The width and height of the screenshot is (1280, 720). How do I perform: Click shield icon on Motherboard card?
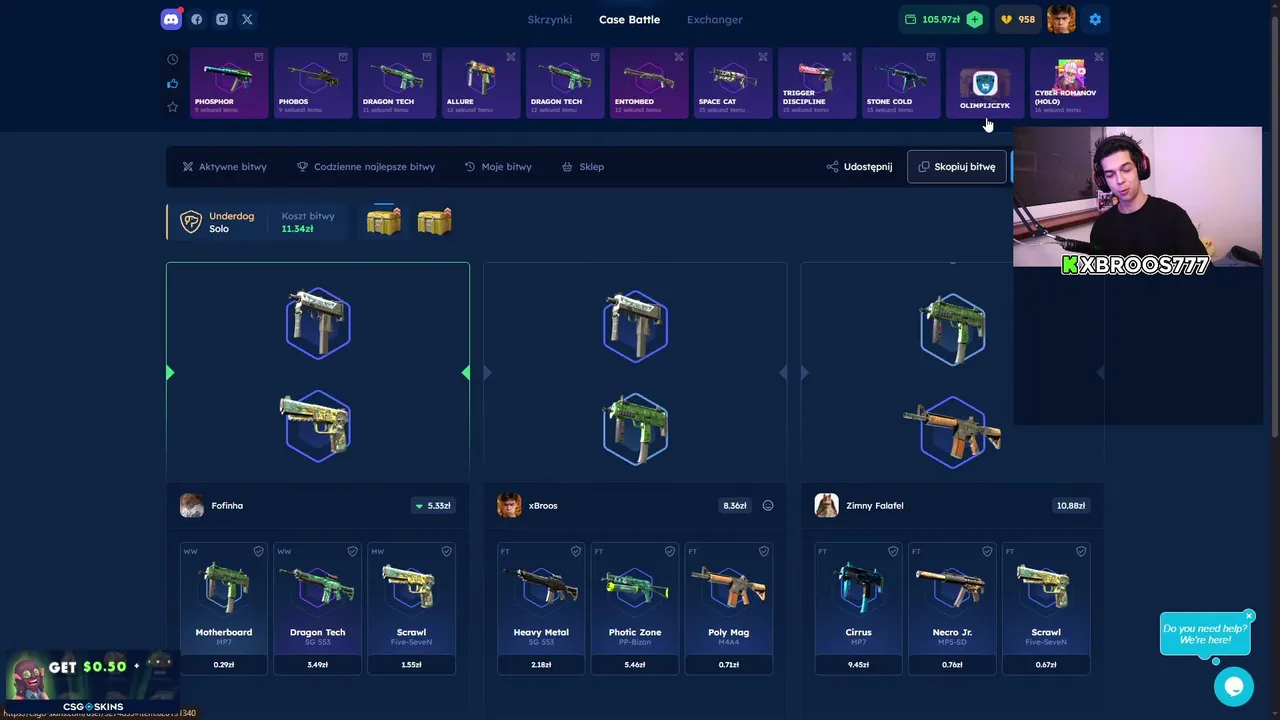[258, 551]
